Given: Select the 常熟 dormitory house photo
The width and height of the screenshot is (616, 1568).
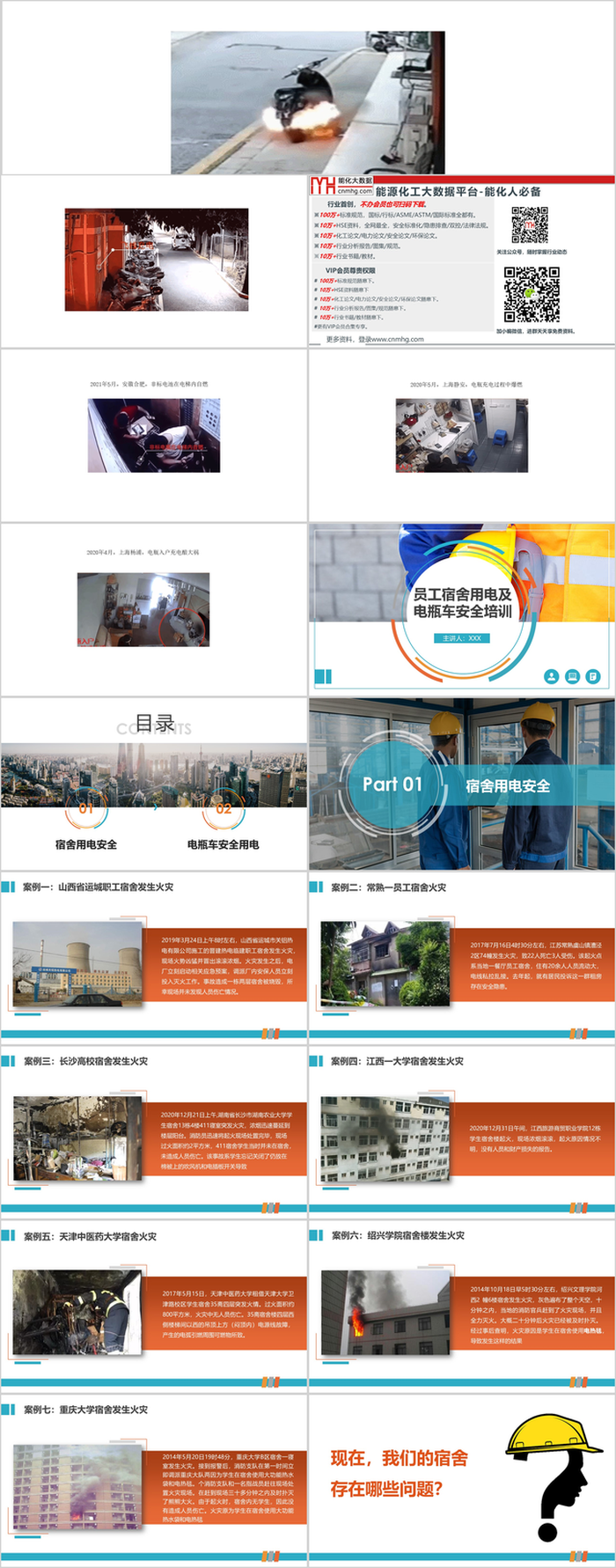Looking at the screenshot, I should click(385, 964).
